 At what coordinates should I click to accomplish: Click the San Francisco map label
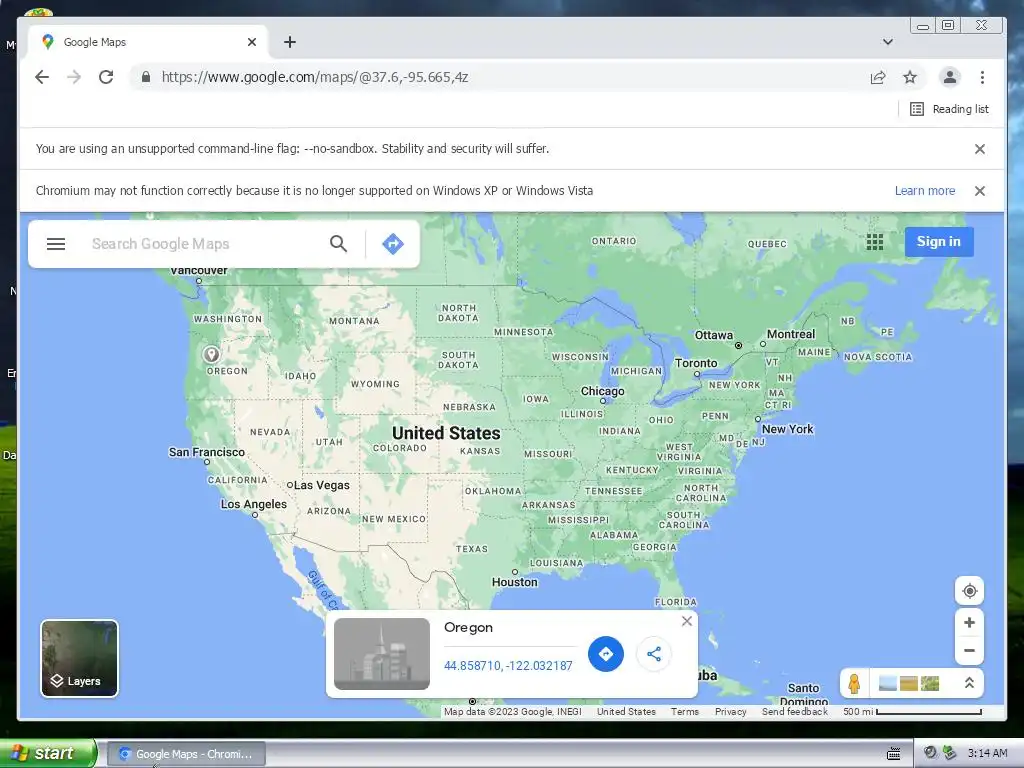pyautogui.click(x=206, y=452)
